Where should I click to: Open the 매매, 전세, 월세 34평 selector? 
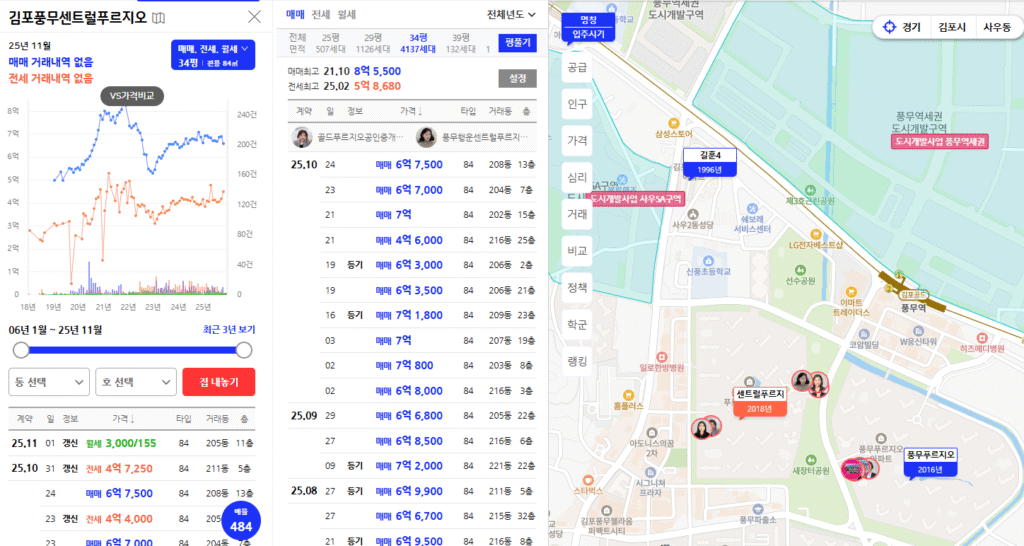coord(213,56)
